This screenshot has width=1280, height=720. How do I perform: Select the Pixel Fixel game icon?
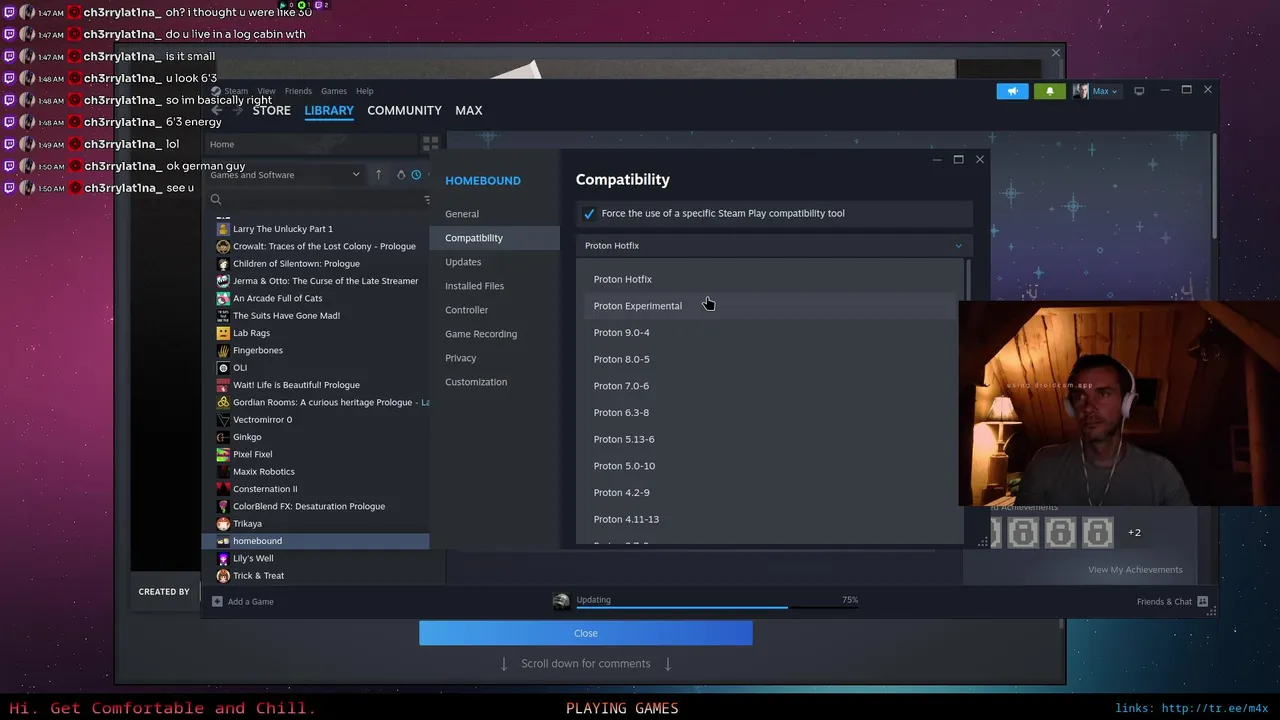click(x=223, y=454)
